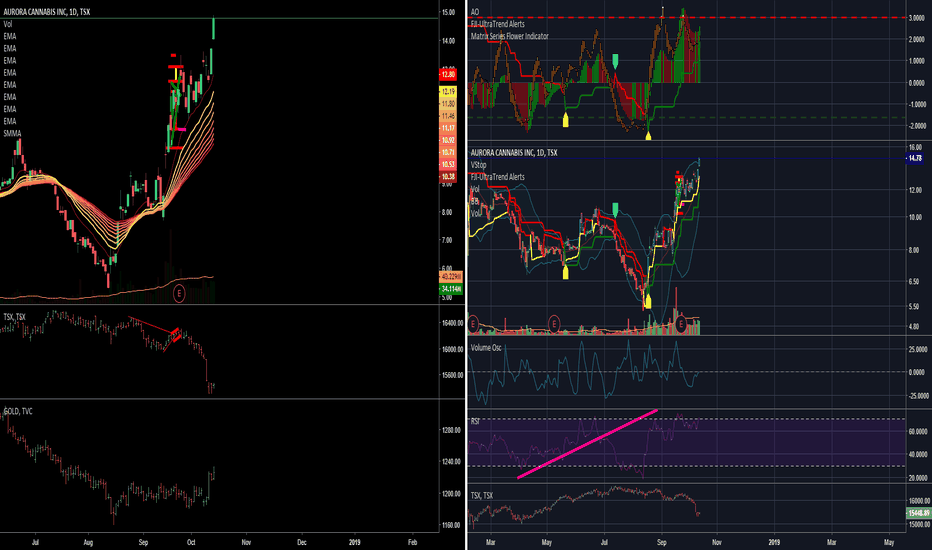
Task: Click the earnings E marker near October on the right chart
Action: click(x=681, y=325)
